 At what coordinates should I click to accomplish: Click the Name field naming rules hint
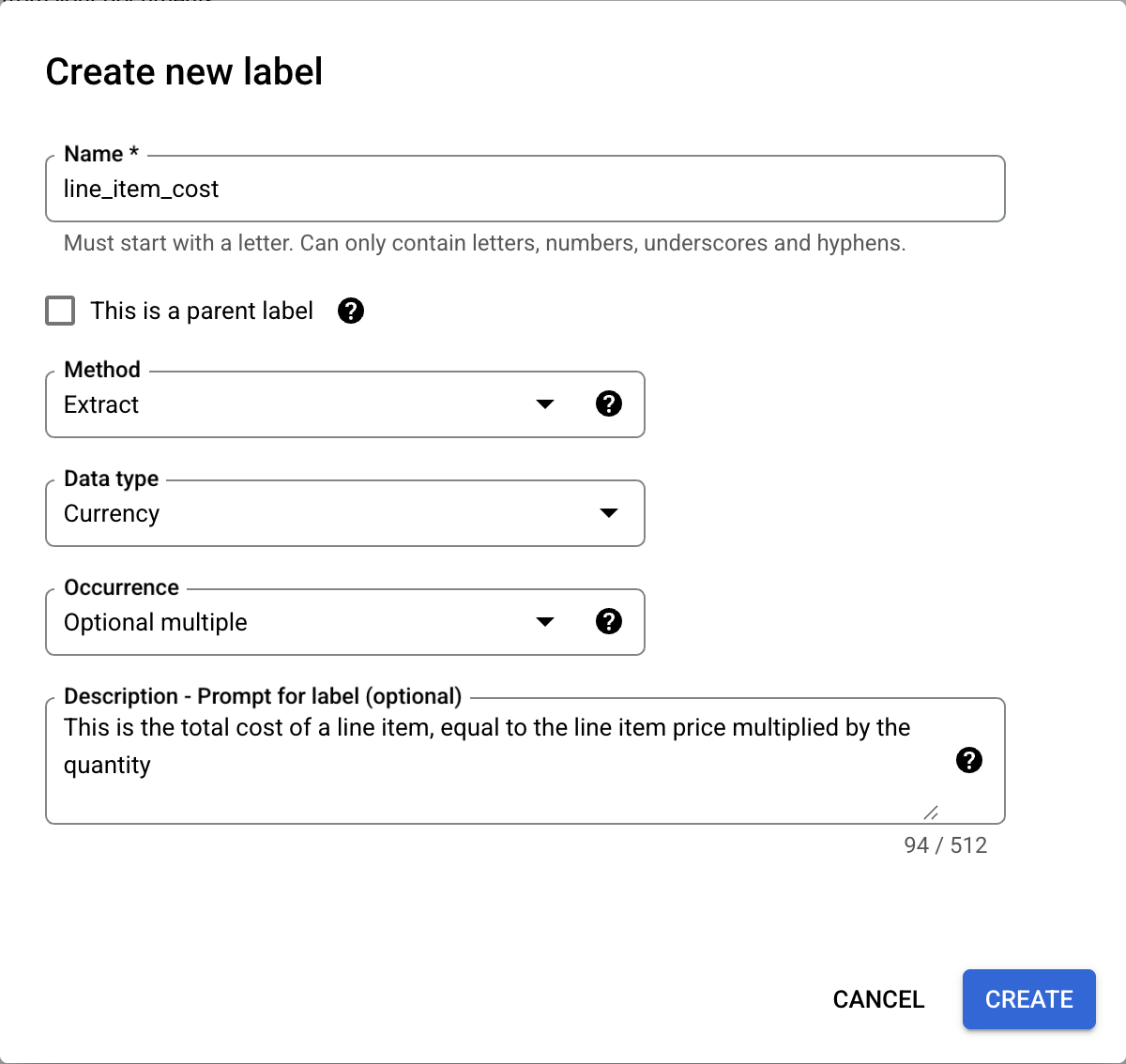484,243
